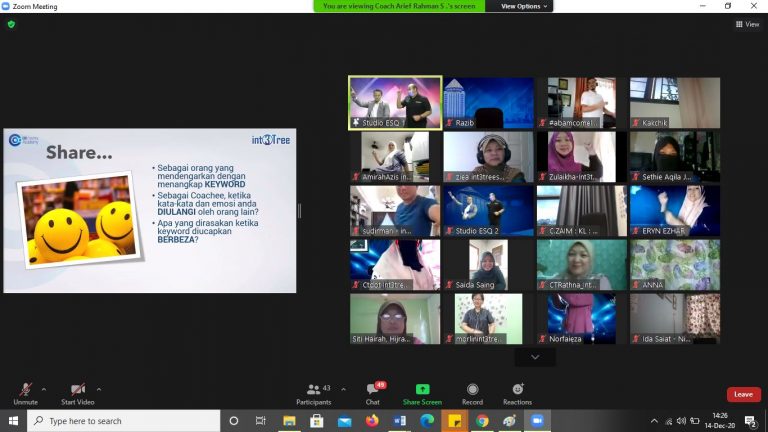Expand video options arrow beside Start Video
This screenshot has width=768, height=432.
[98, 388]
